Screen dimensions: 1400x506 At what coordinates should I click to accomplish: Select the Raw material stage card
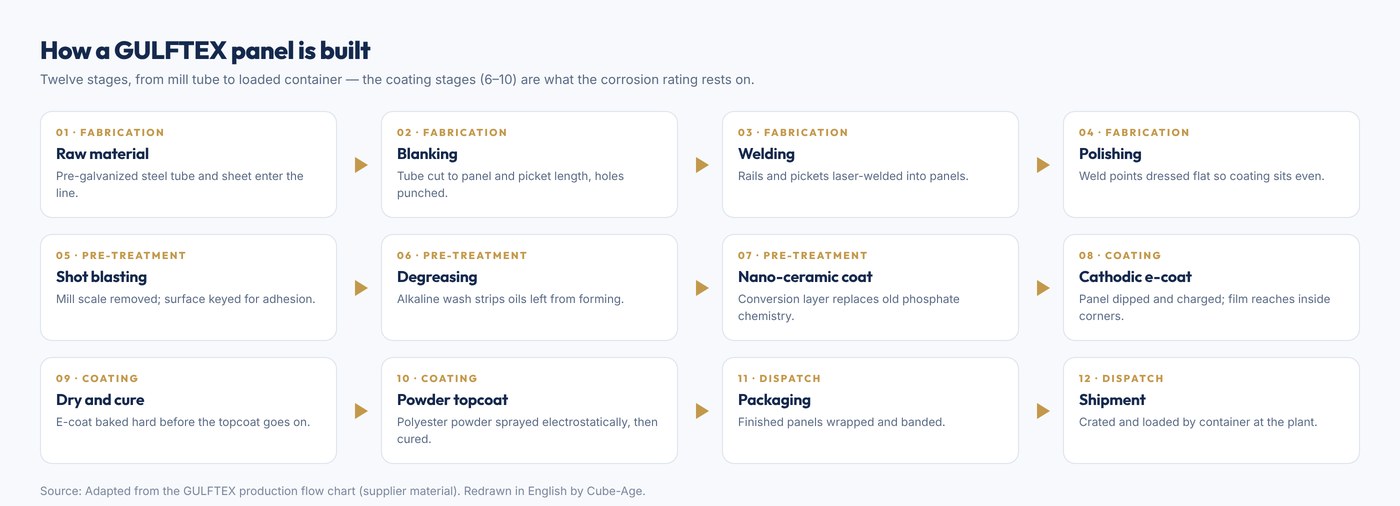(188, 164)
